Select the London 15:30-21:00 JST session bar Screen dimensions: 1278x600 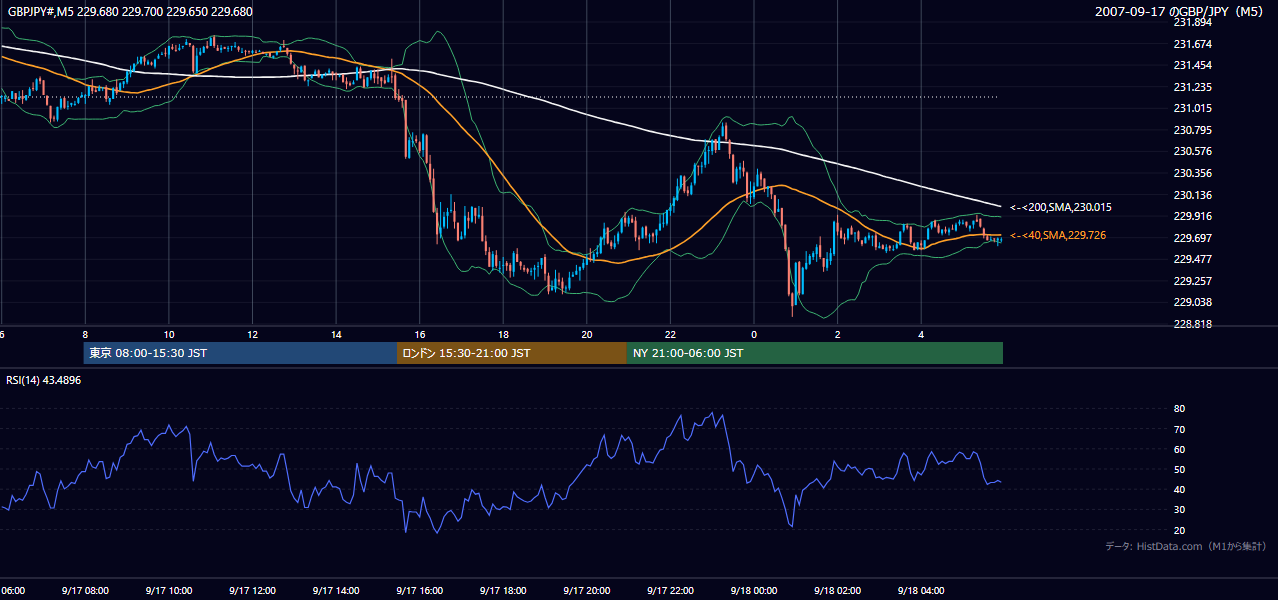pos(512,353)
